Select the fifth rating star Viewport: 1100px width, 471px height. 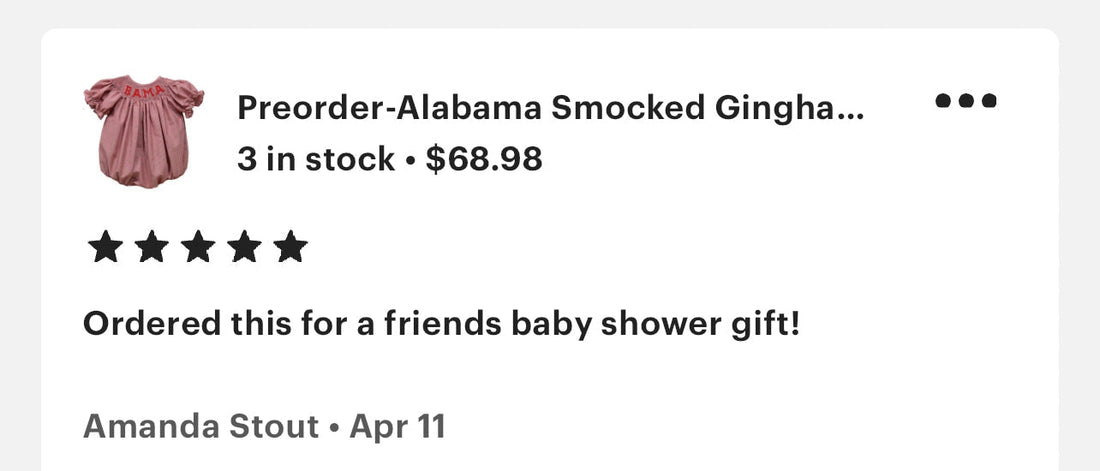pos(290,247)
